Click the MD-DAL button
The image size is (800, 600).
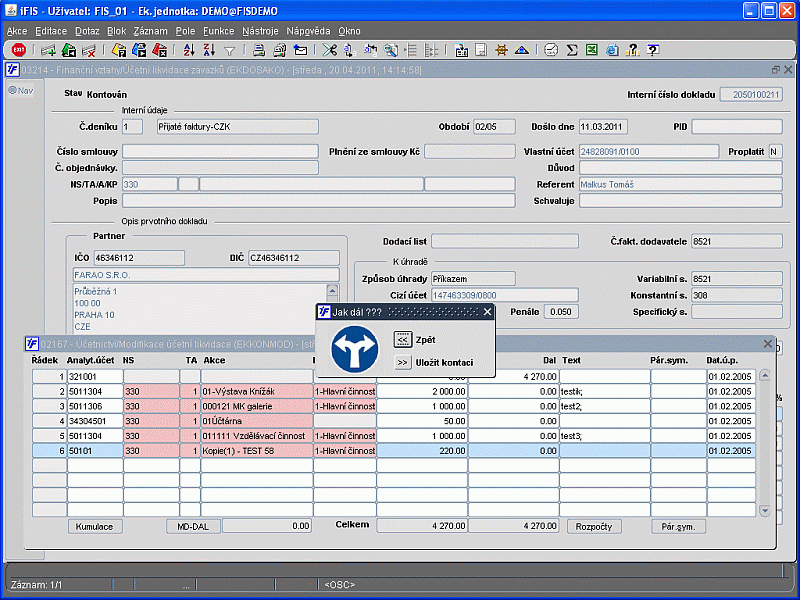192,526
